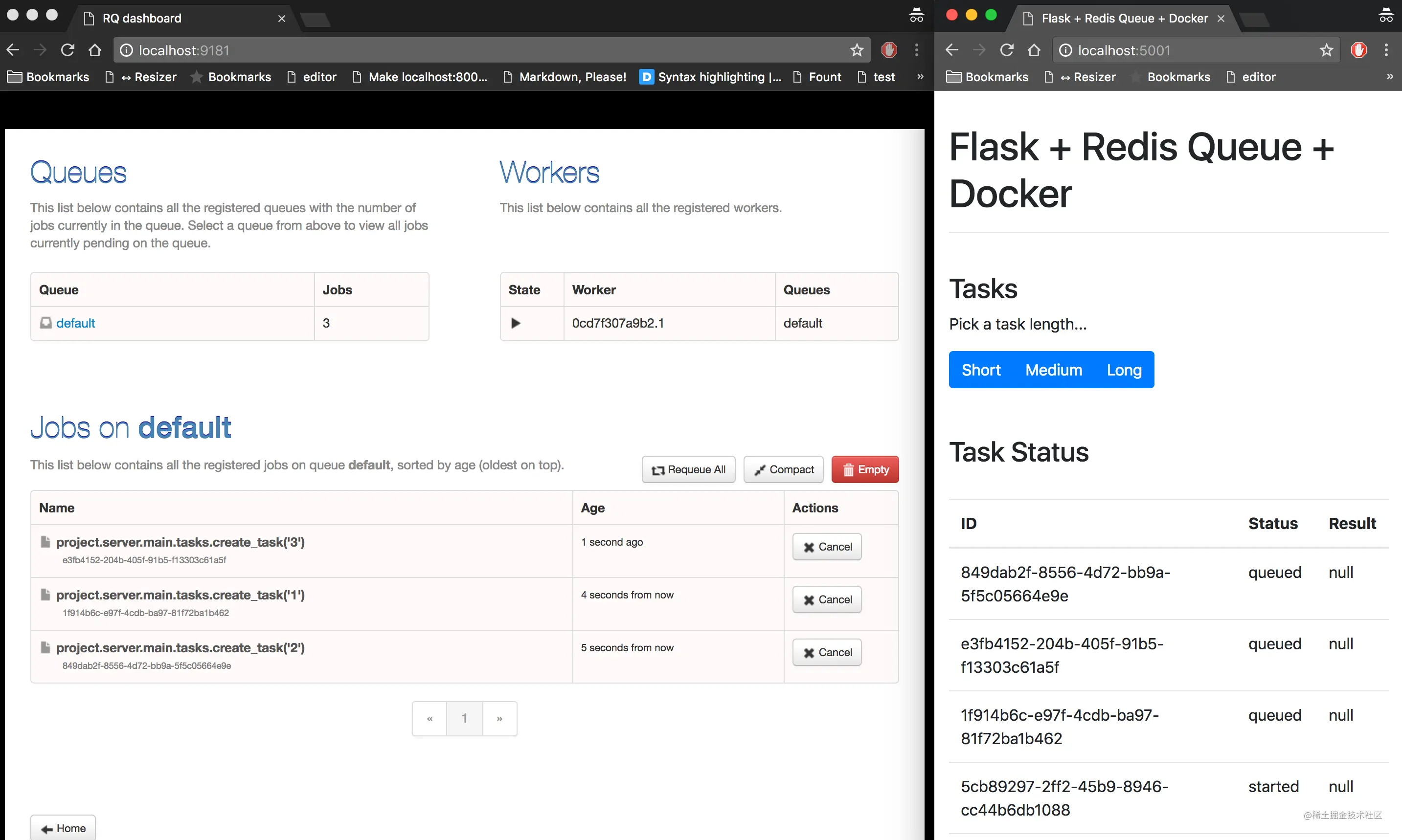Start a Short task
The height and width of the screenshot is (840, 1402).
click(981, 370)
